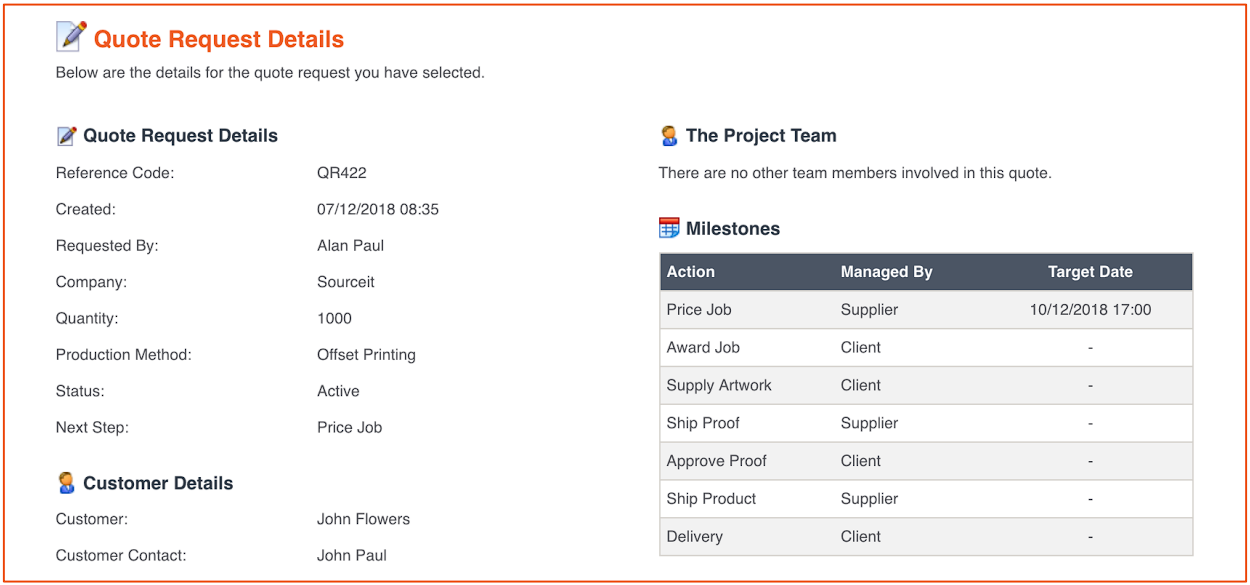The width and height of the screenshot is (1250, 585).
Task: Click the person icon beside Customer Details
Action: pos(66,483)
